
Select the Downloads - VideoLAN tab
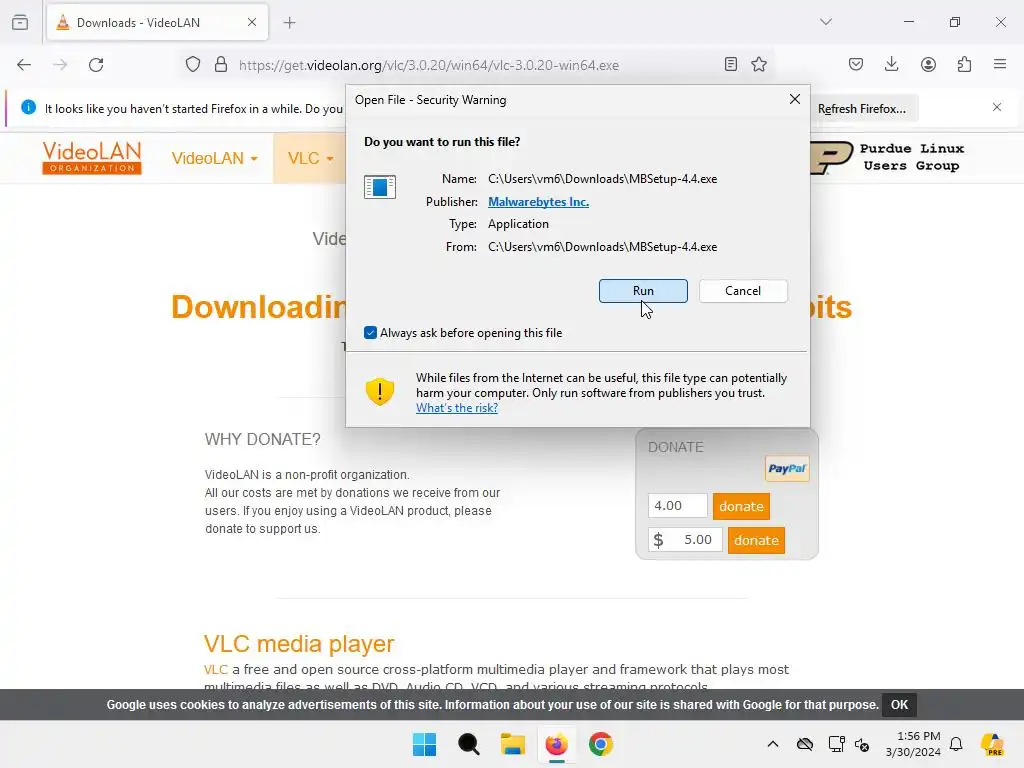(157, 22)
